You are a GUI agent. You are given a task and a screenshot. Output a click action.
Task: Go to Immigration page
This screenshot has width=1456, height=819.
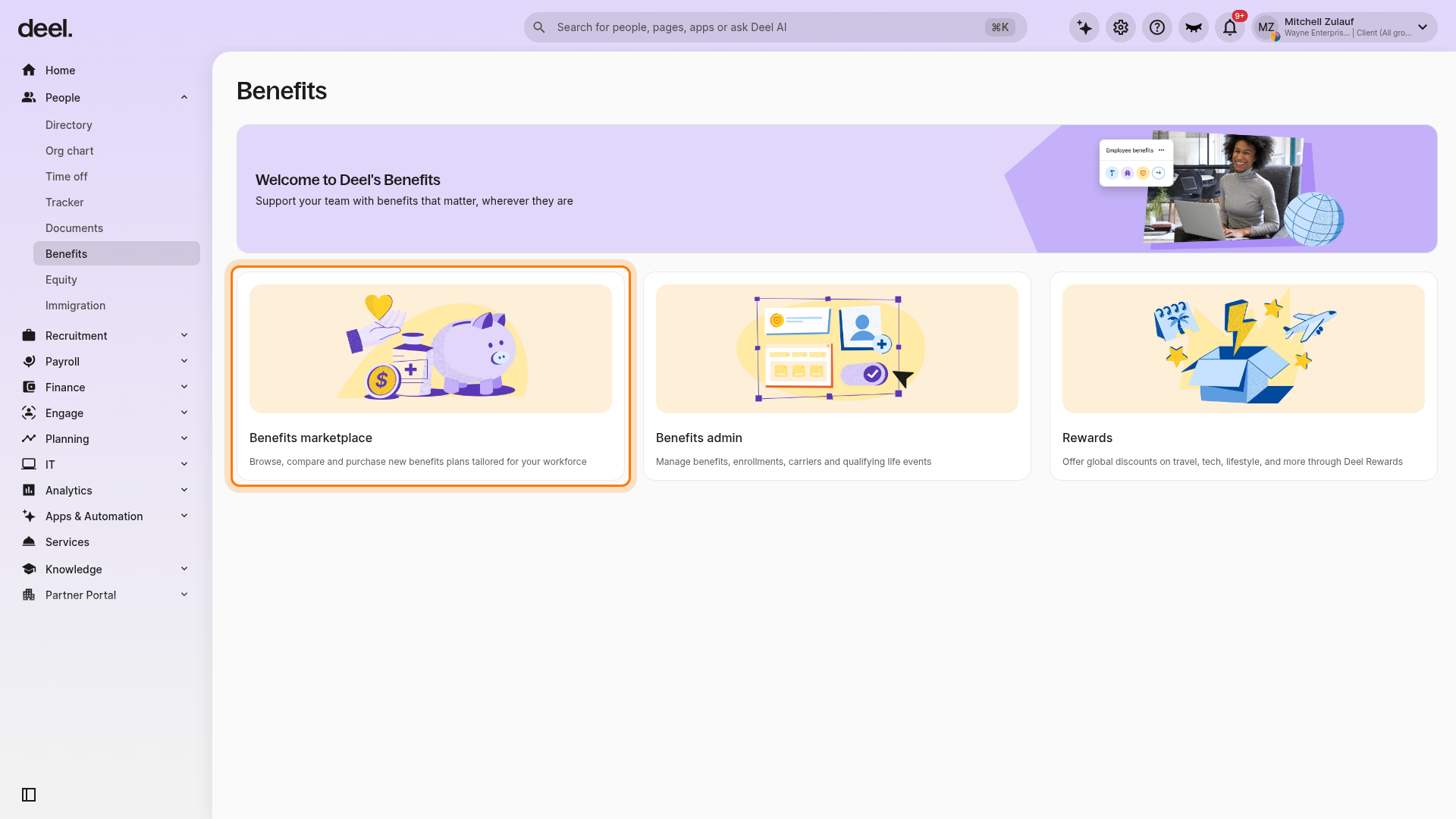coord(117,306)
